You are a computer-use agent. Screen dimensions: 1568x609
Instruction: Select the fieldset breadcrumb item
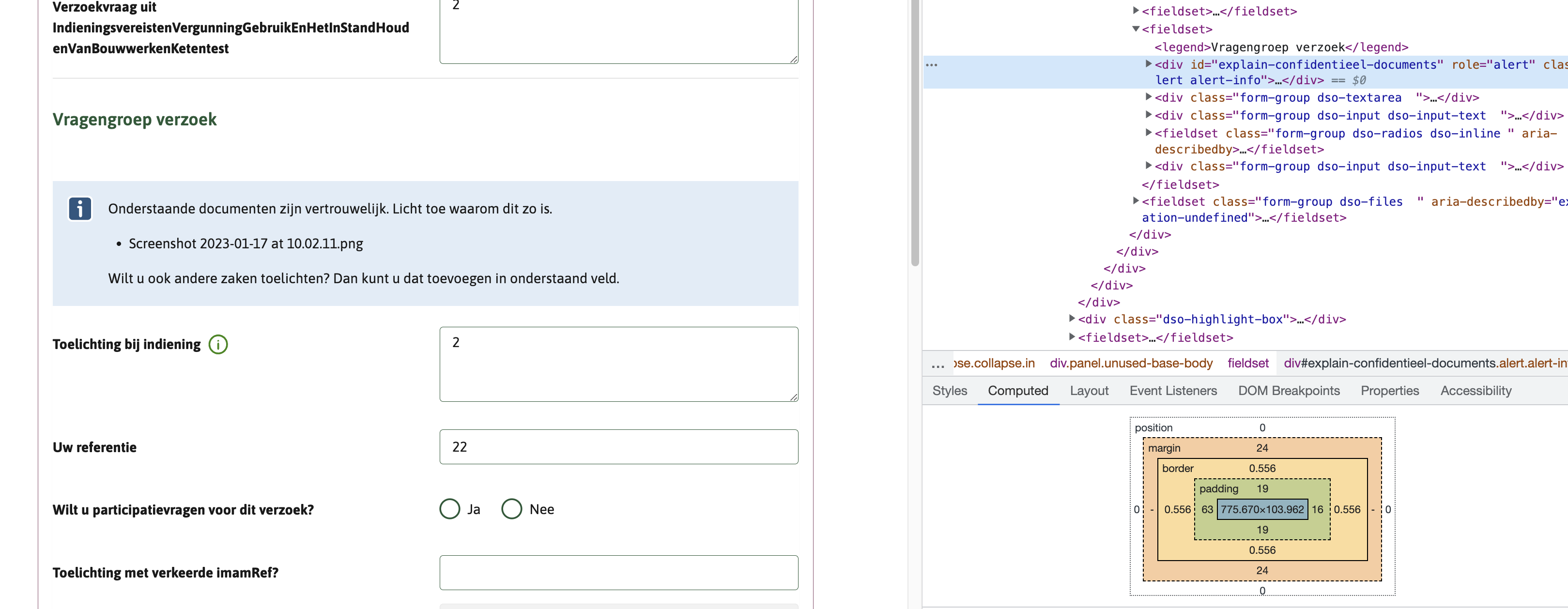(1248, 363)
